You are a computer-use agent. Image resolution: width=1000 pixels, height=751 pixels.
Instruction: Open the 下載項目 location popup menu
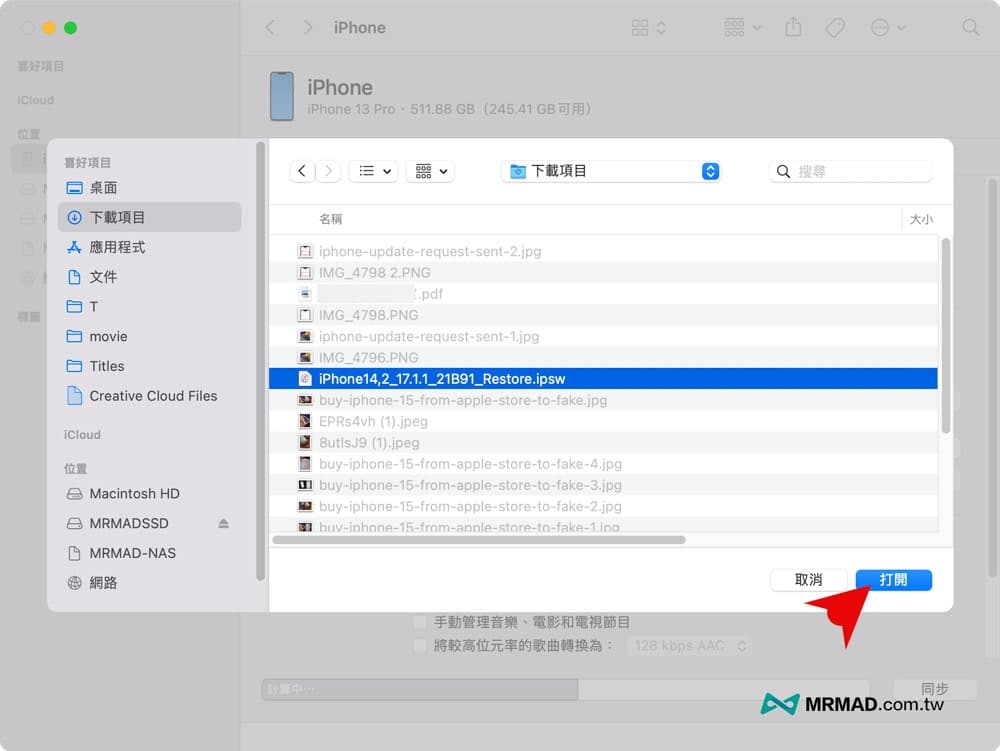[x=611, y=171]
